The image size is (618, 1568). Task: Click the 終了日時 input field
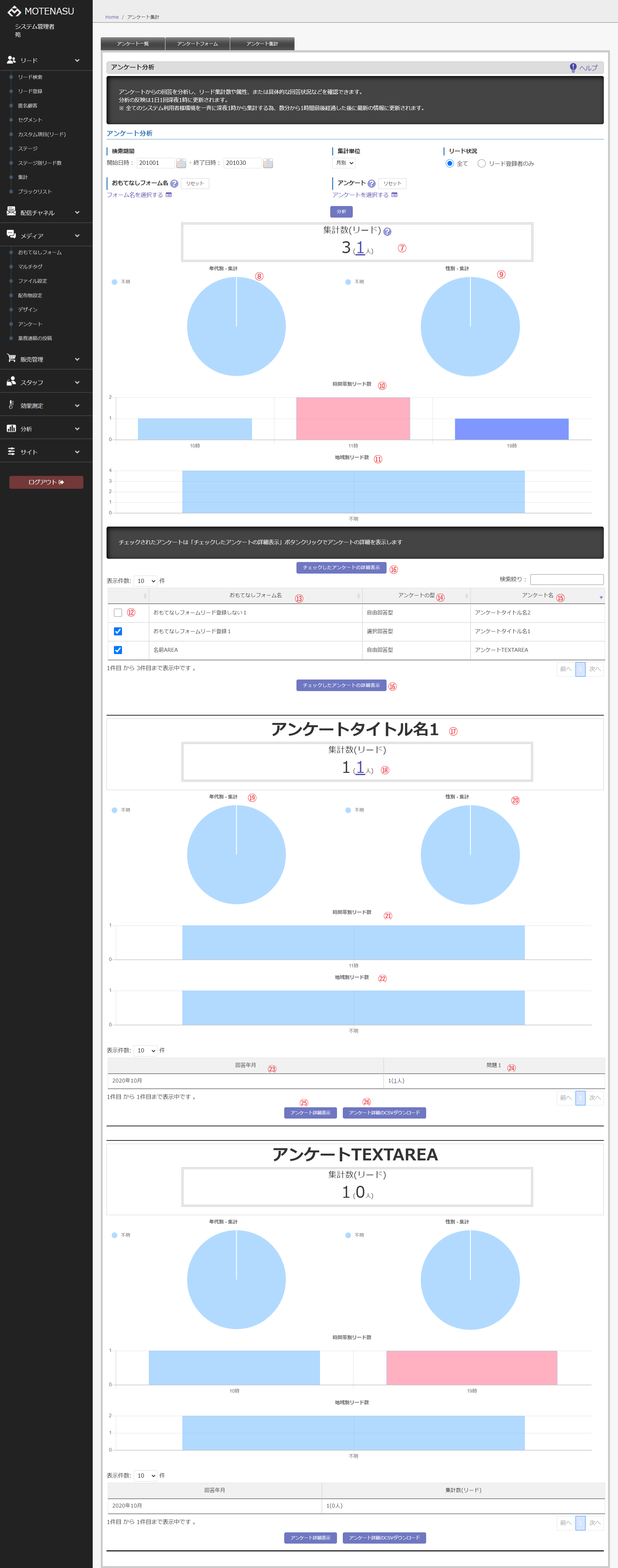[242, 163]
